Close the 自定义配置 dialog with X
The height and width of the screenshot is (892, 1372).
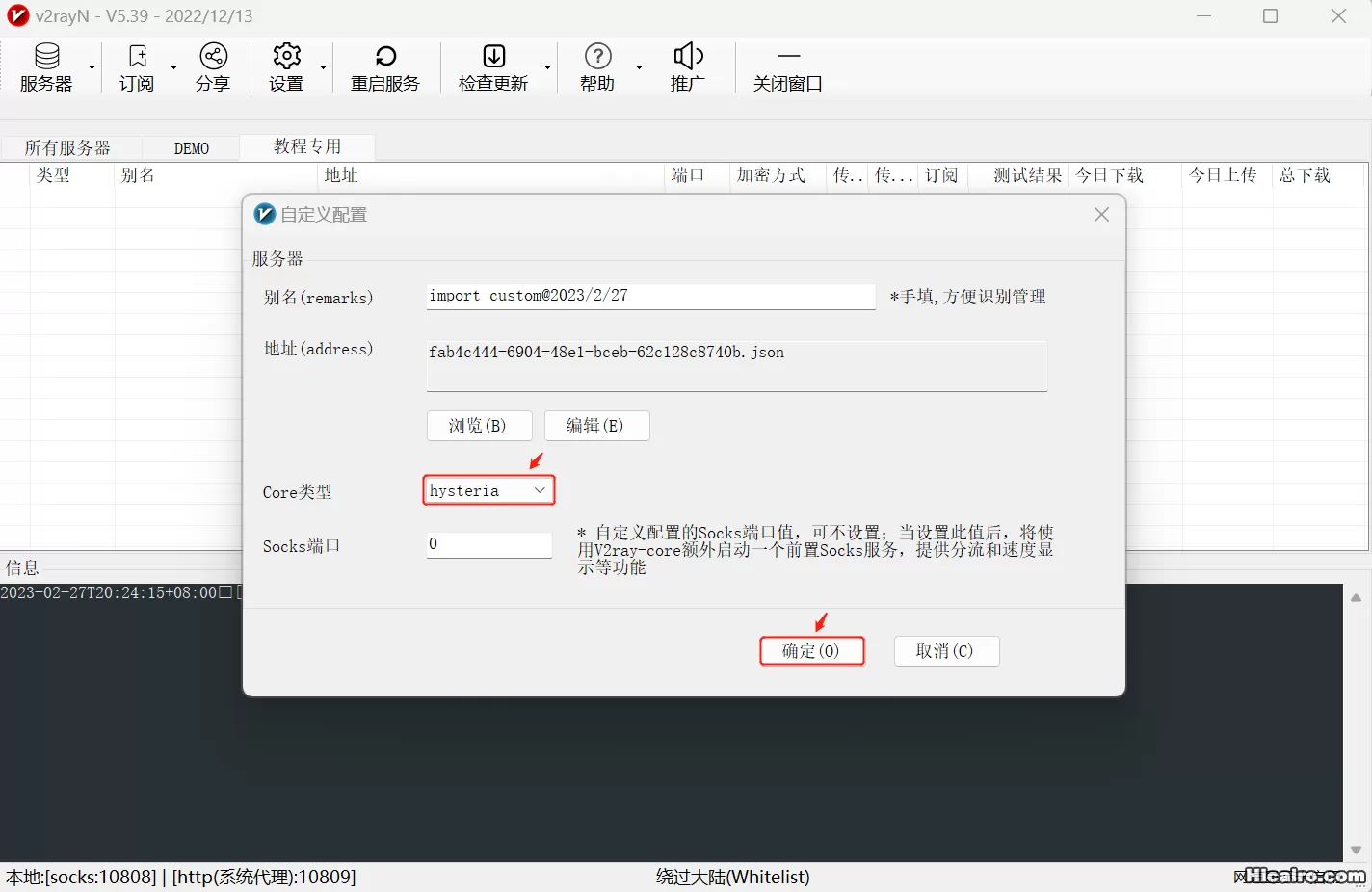(x=1101, y=214)
